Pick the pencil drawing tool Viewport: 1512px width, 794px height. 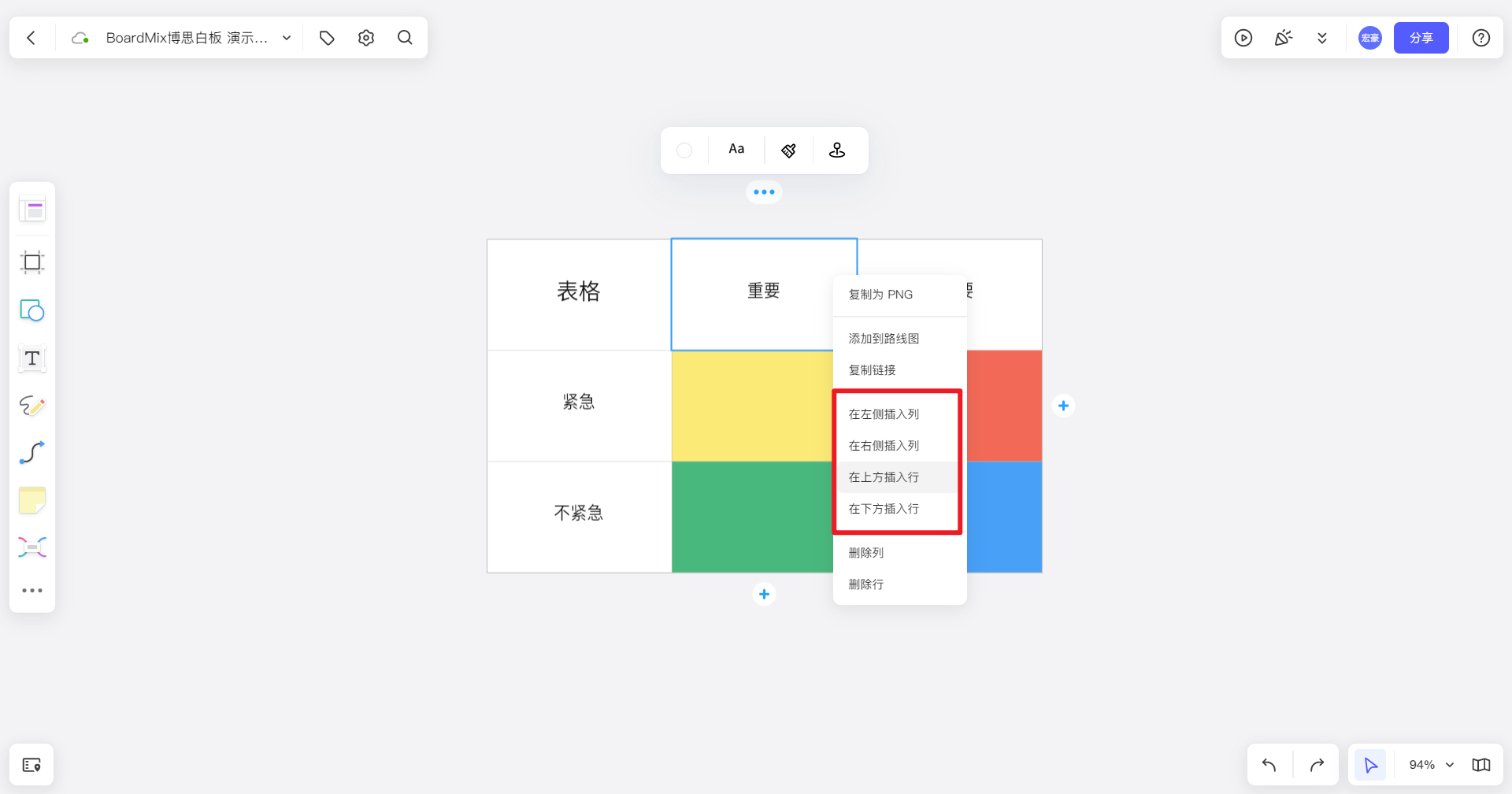(x=31, y=406)
